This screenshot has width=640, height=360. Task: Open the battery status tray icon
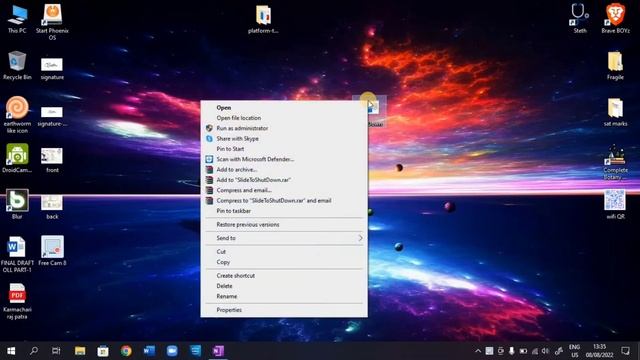[523, 351]
